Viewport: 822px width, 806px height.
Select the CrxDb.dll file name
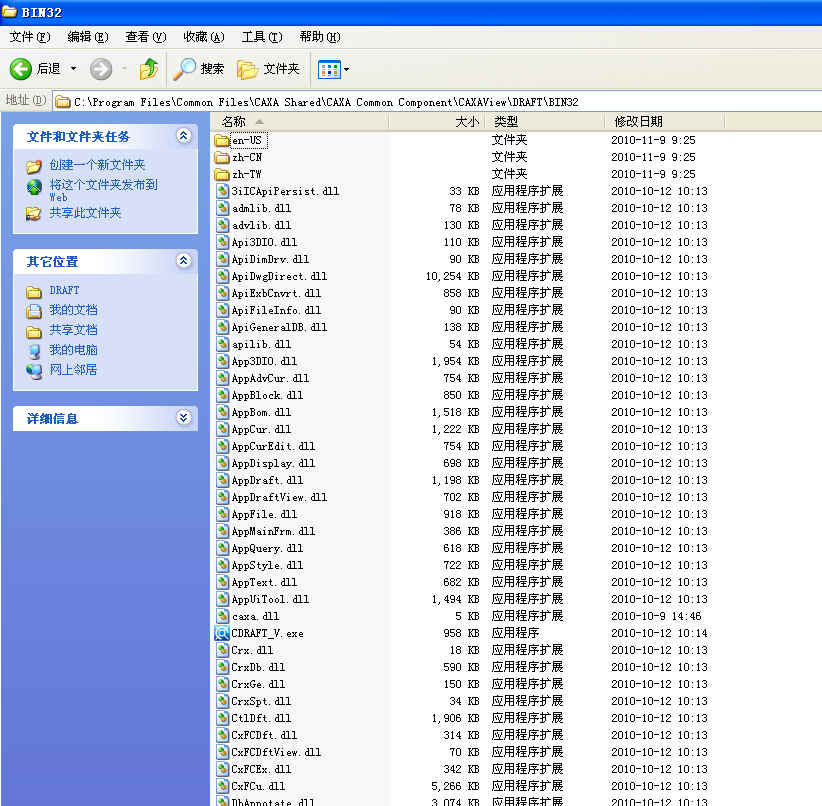(x=258, y=668)
